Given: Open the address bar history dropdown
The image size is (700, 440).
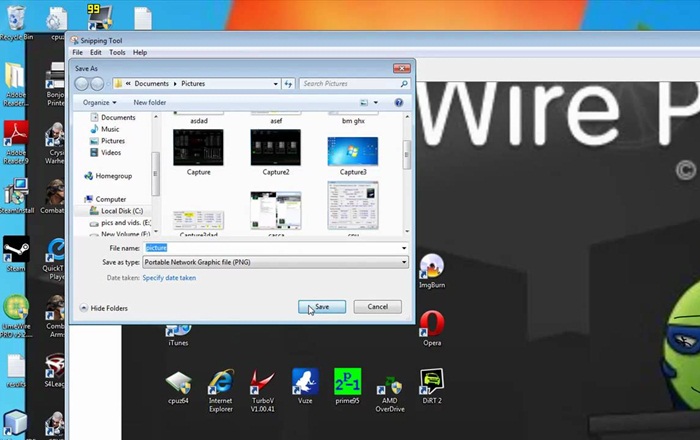Looking at the screenshot, I should tap(275, 83).
